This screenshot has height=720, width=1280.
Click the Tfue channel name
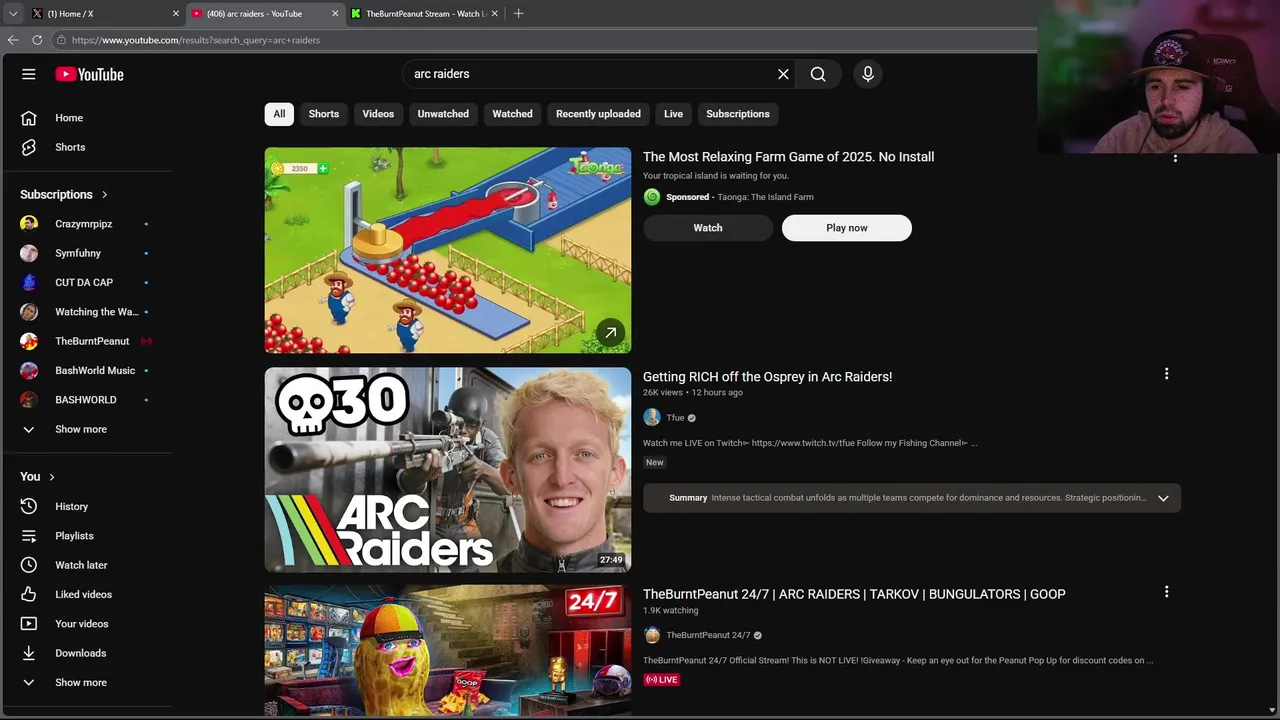[675, 418]
